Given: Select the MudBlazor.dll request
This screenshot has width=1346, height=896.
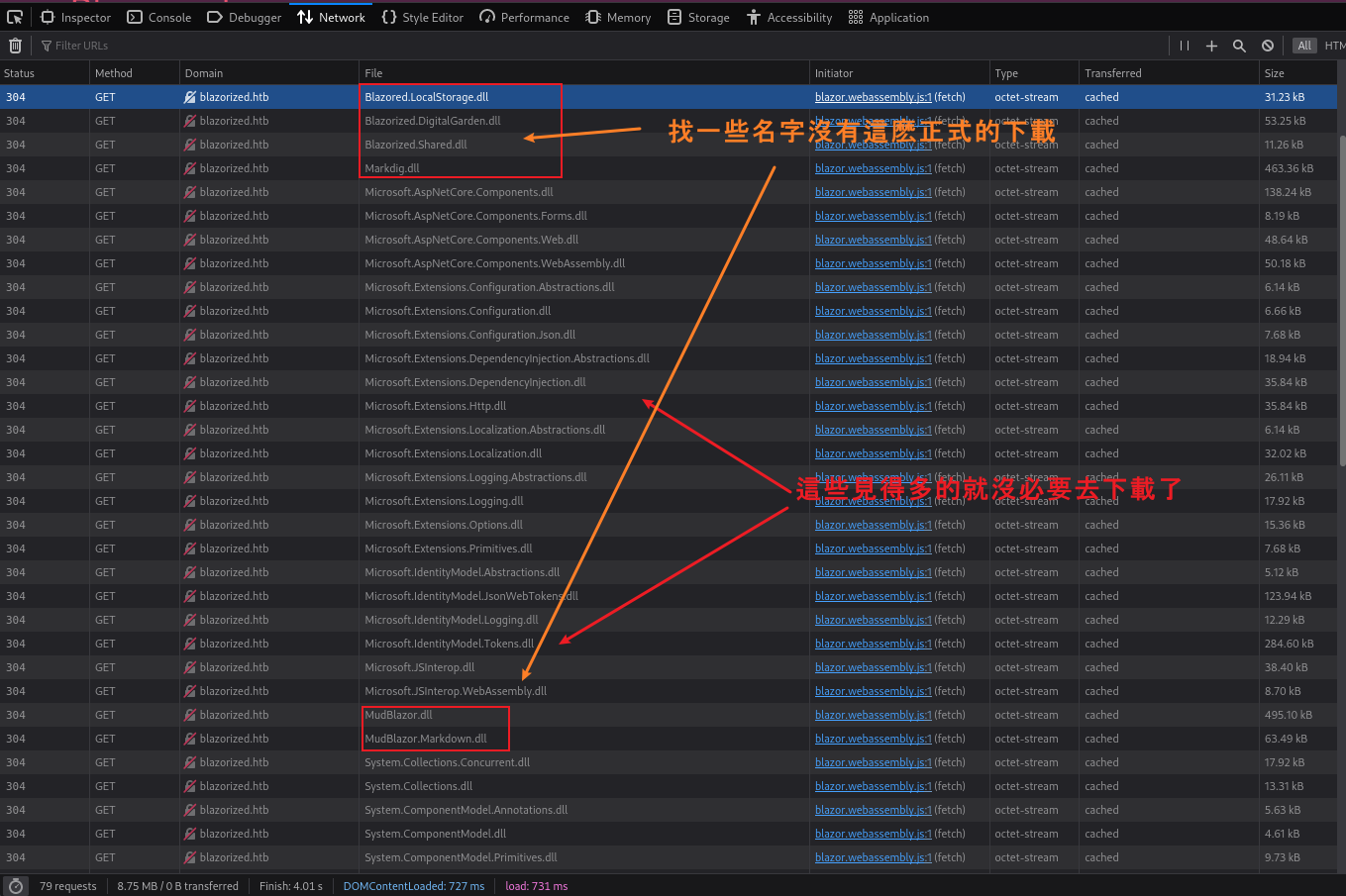Looking at the screenshot, I should click(x=669, y=715).
